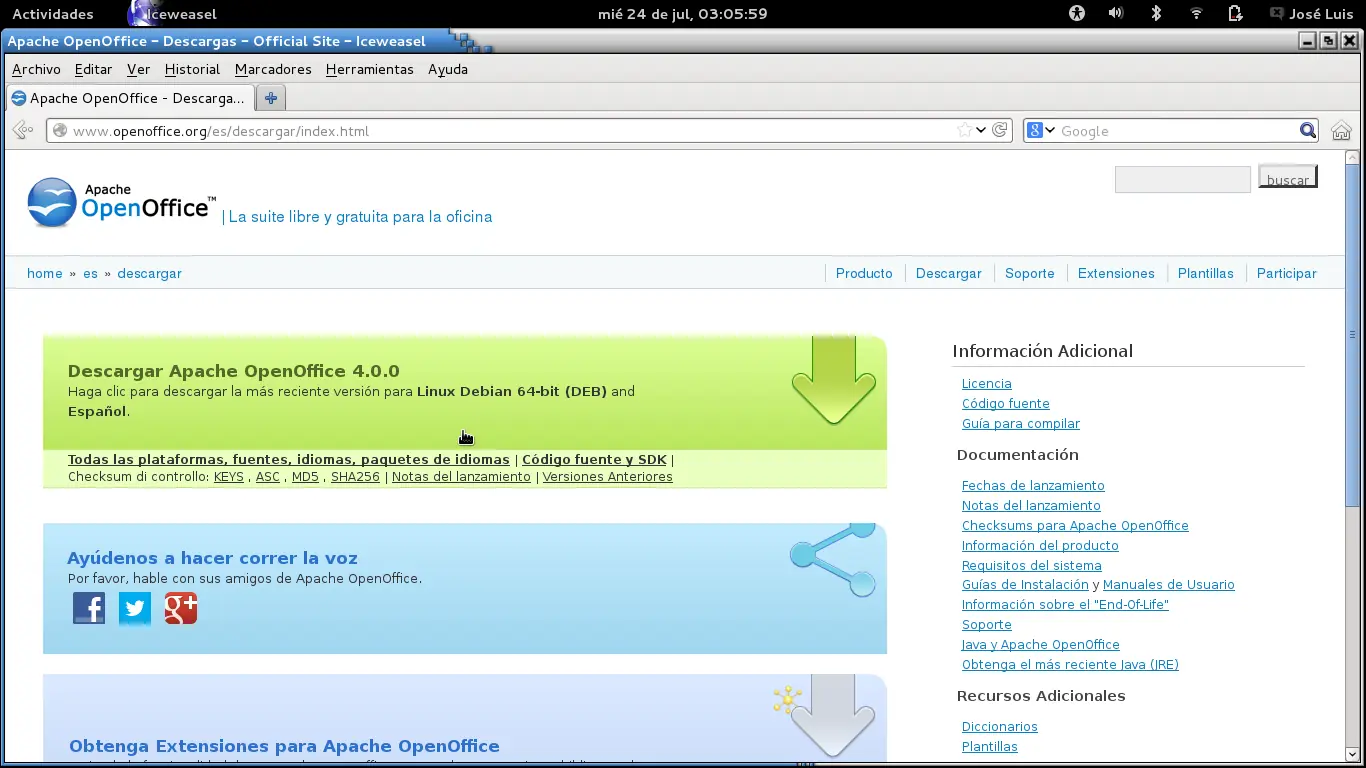Open Fechas de lanzamiento link
The width and height of the screenshot is (1366, 768).
[1033, 486]
